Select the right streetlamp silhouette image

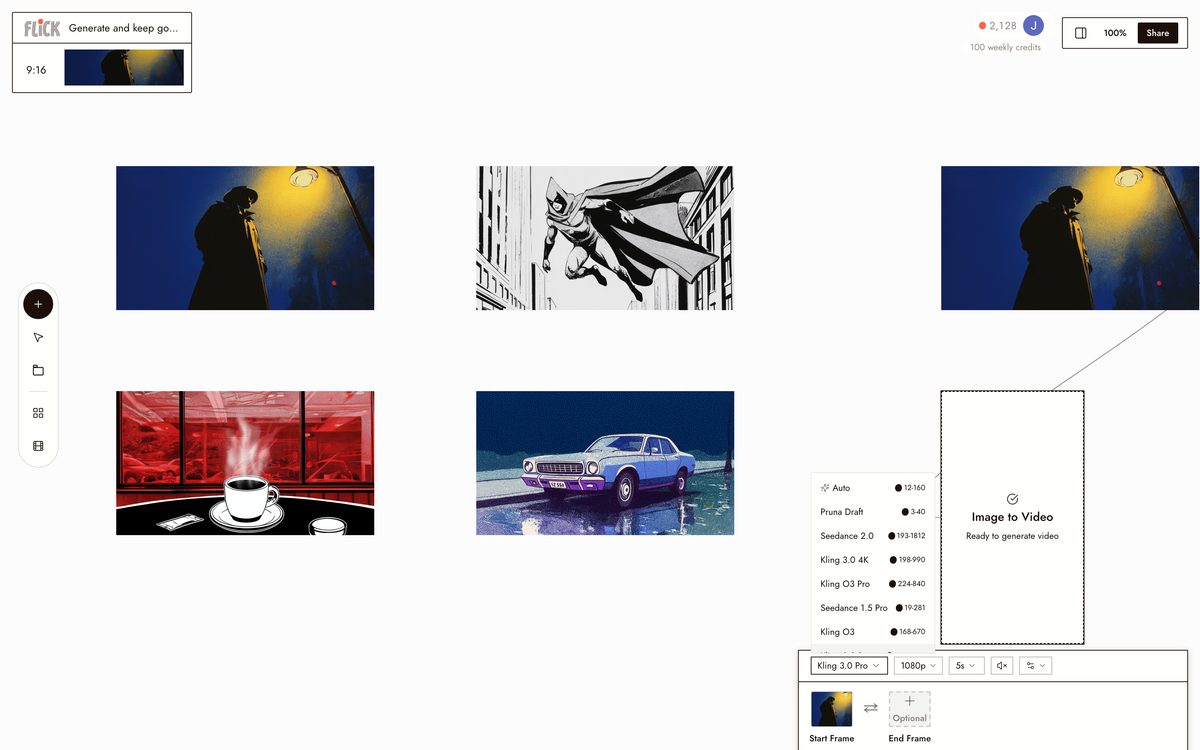click(1070, 238)
